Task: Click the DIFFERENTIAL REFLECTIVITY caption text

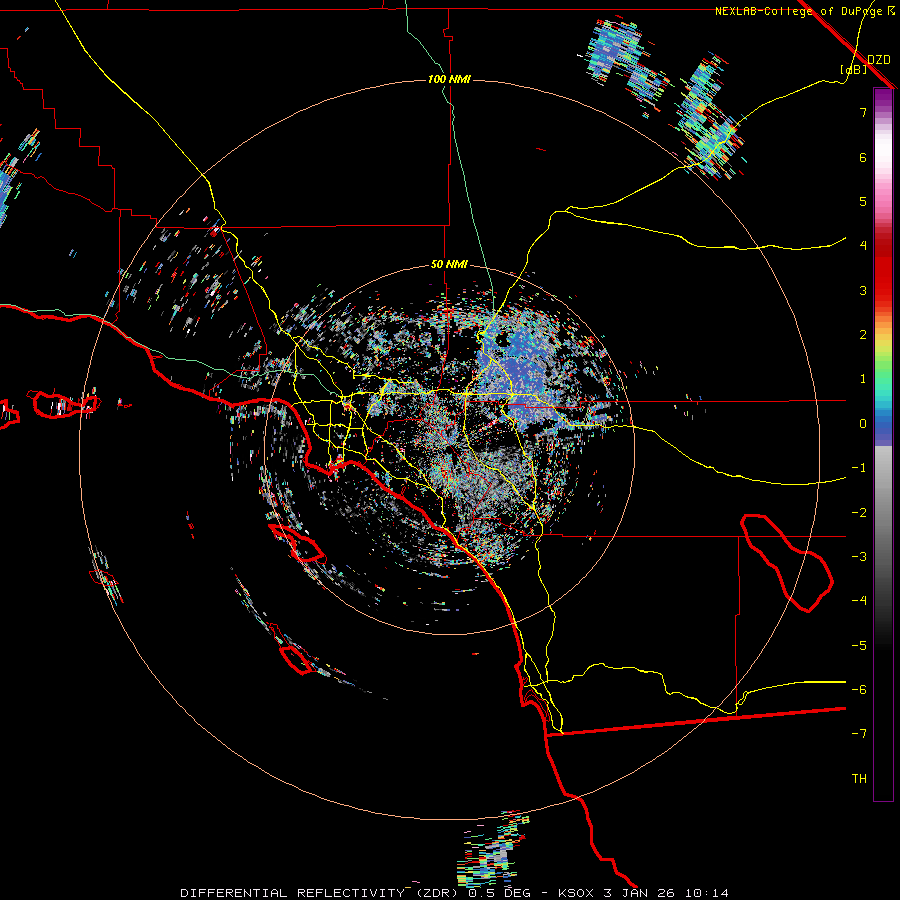Action: point(291,893)
